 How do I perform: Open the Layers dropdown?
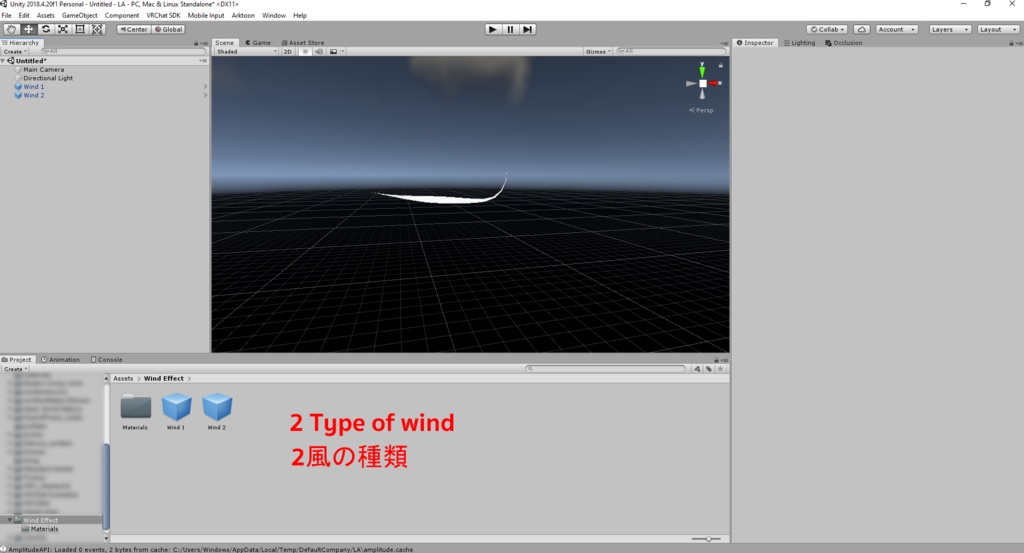point(950,29)
